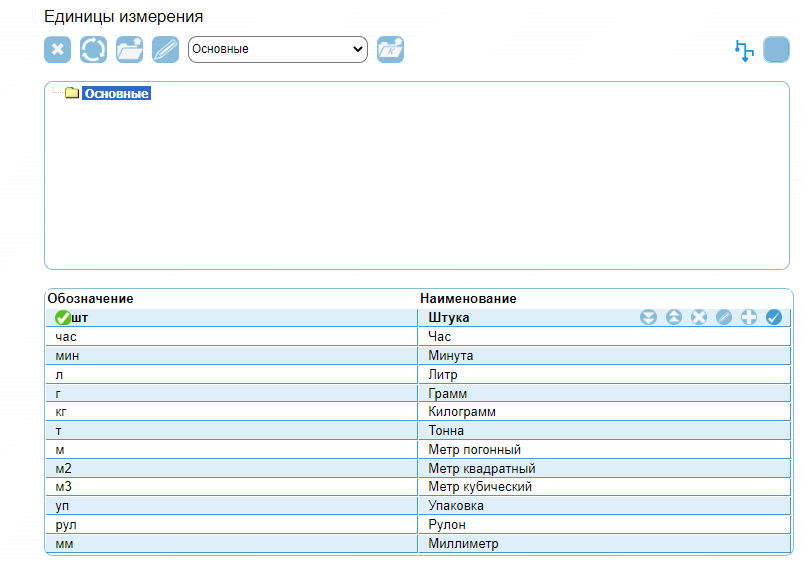Select the Метр квадратный row
Image resolution: width=803 pixels, height=566 pixels.
[482, 469]
